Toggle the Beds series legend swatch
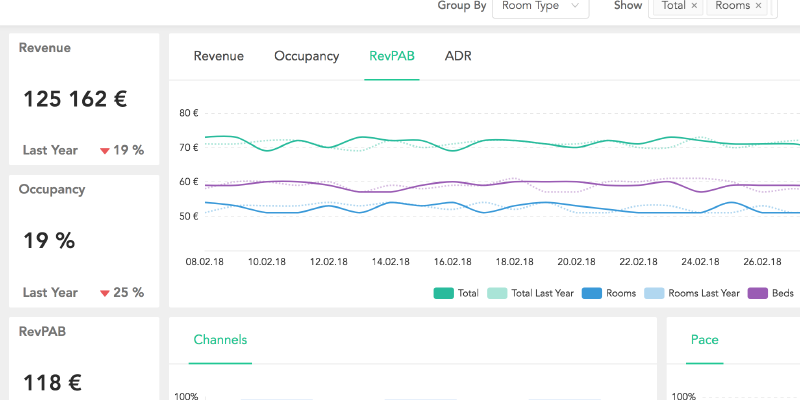Screen dimensions: 800x400 click(x=757, y=293)
